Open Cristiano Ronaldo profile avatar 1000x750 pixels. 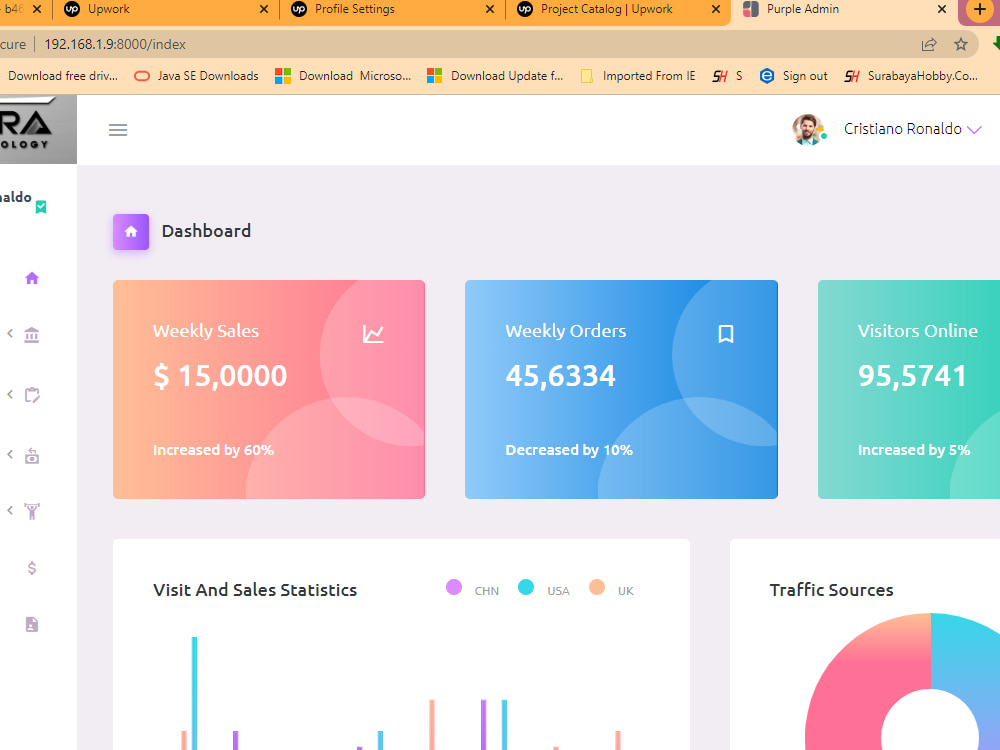(808, 129)
